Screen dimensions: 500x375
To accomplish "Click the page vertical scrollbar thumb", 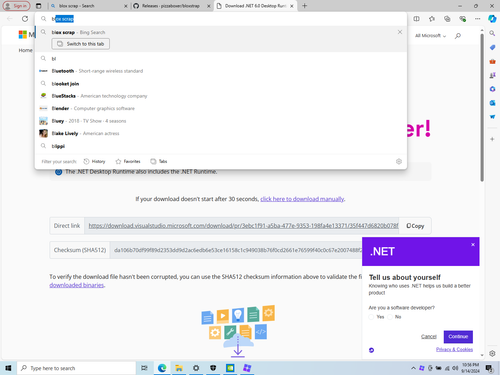I will pos(482,107).
